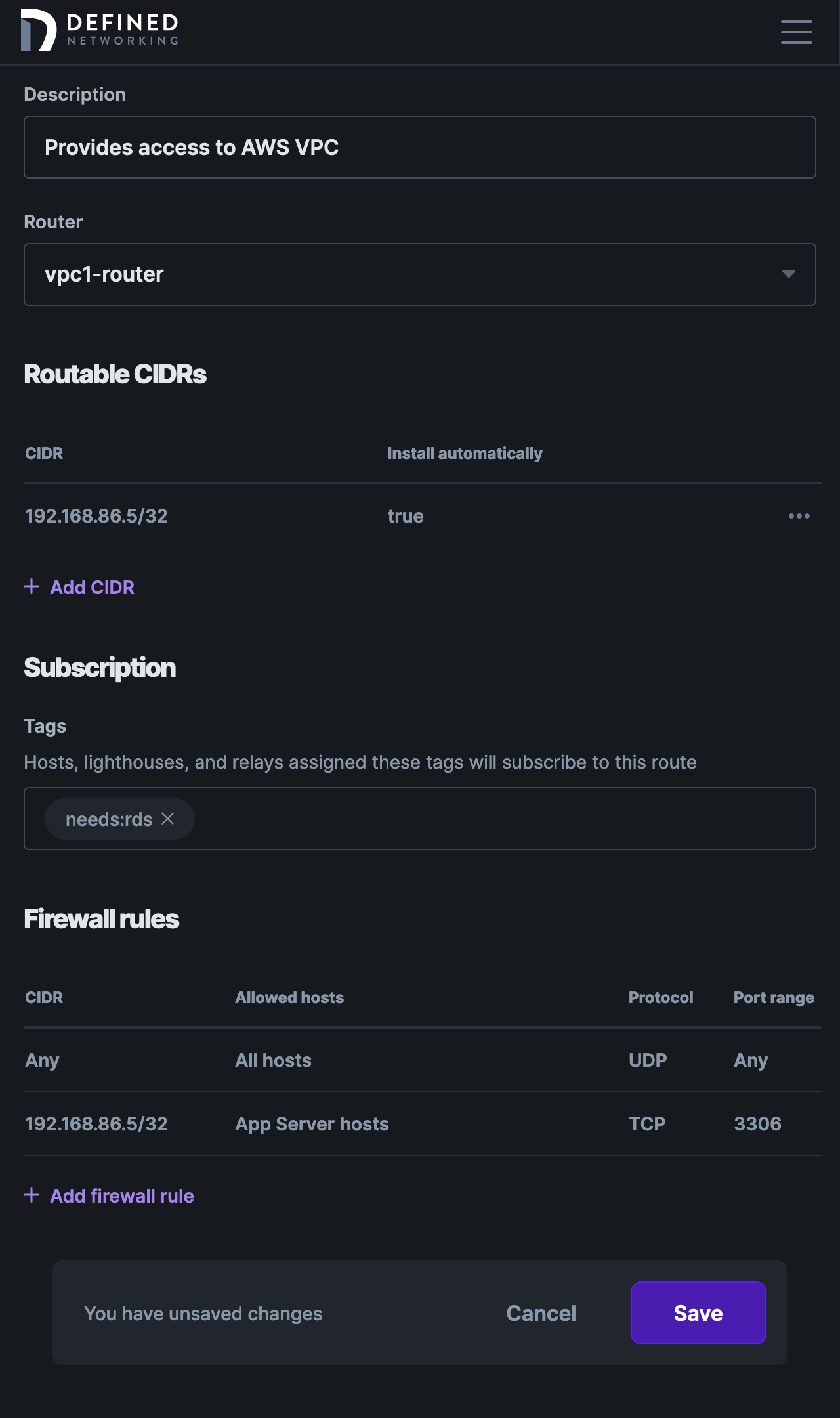Viewport: 840px width, 1418px height.
Task: Select the UDP firewall rule row
Action: (419, 1060)
